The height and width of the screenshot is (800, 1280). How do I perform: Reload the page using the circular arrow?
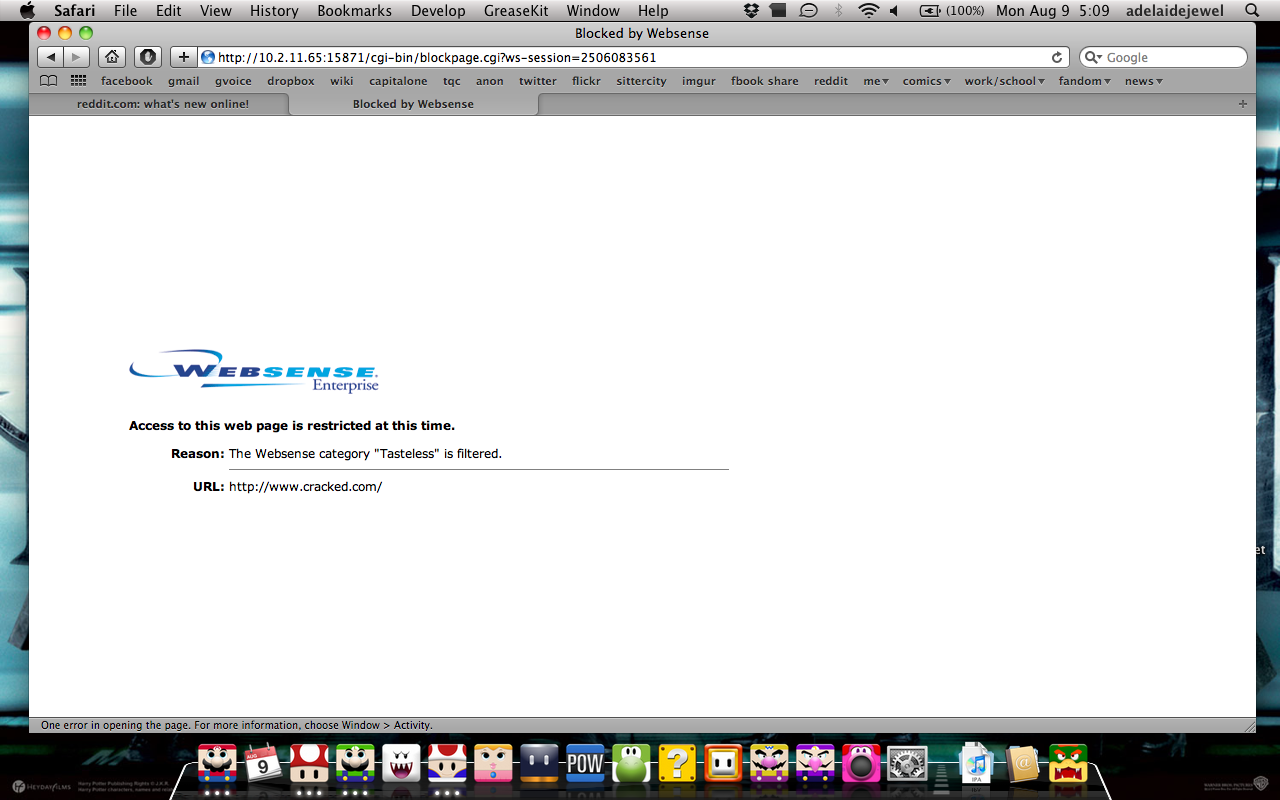1057,58
